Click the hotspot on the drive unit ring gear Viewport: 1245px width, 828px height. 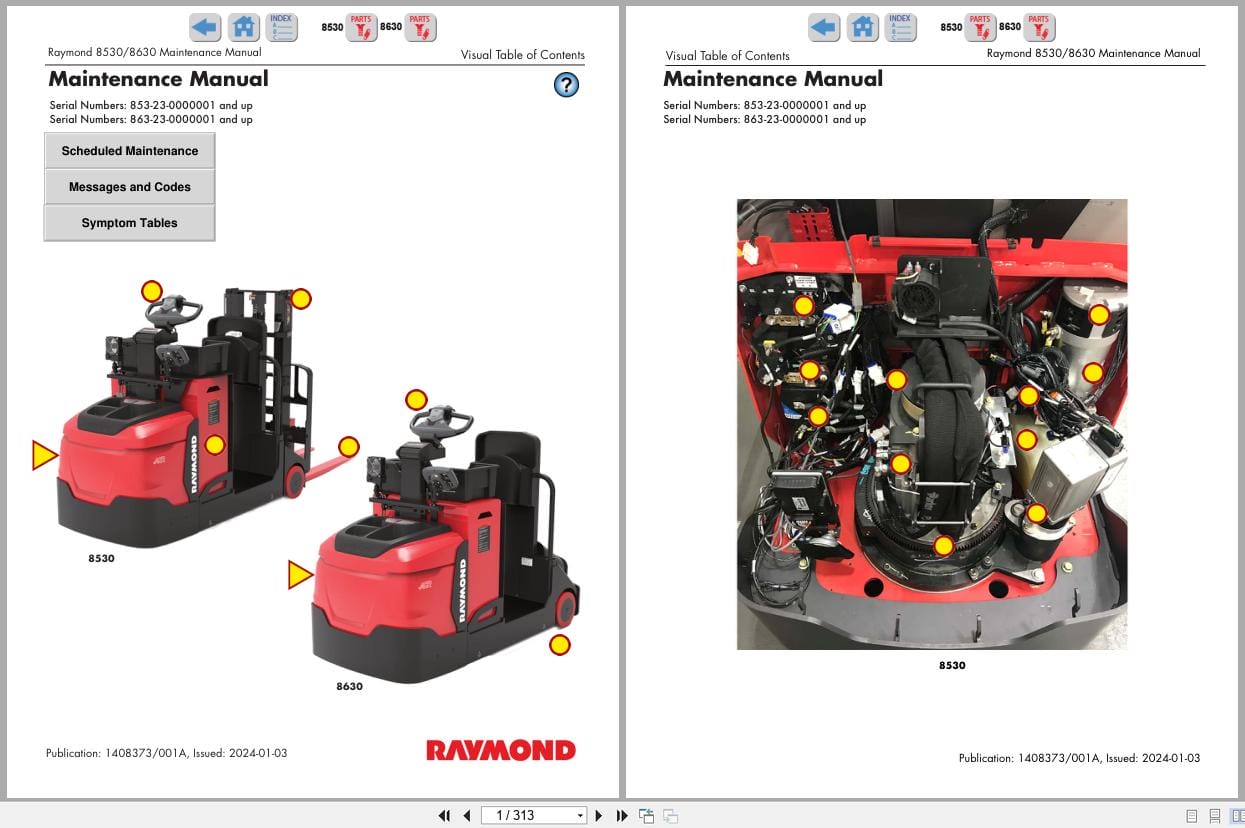(943, 546)
